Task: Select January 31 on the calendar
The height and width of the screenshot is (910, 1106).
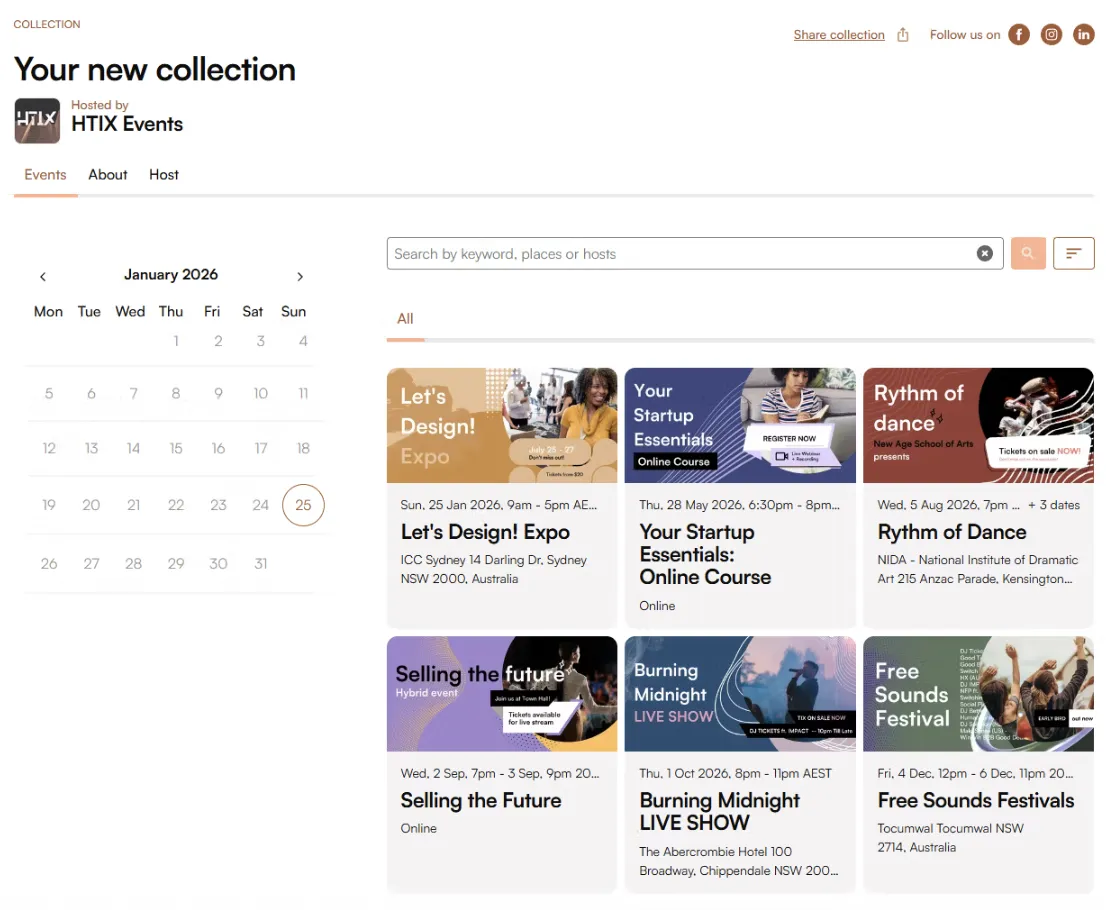Action: pyautogui.click(x=260, y=564)
